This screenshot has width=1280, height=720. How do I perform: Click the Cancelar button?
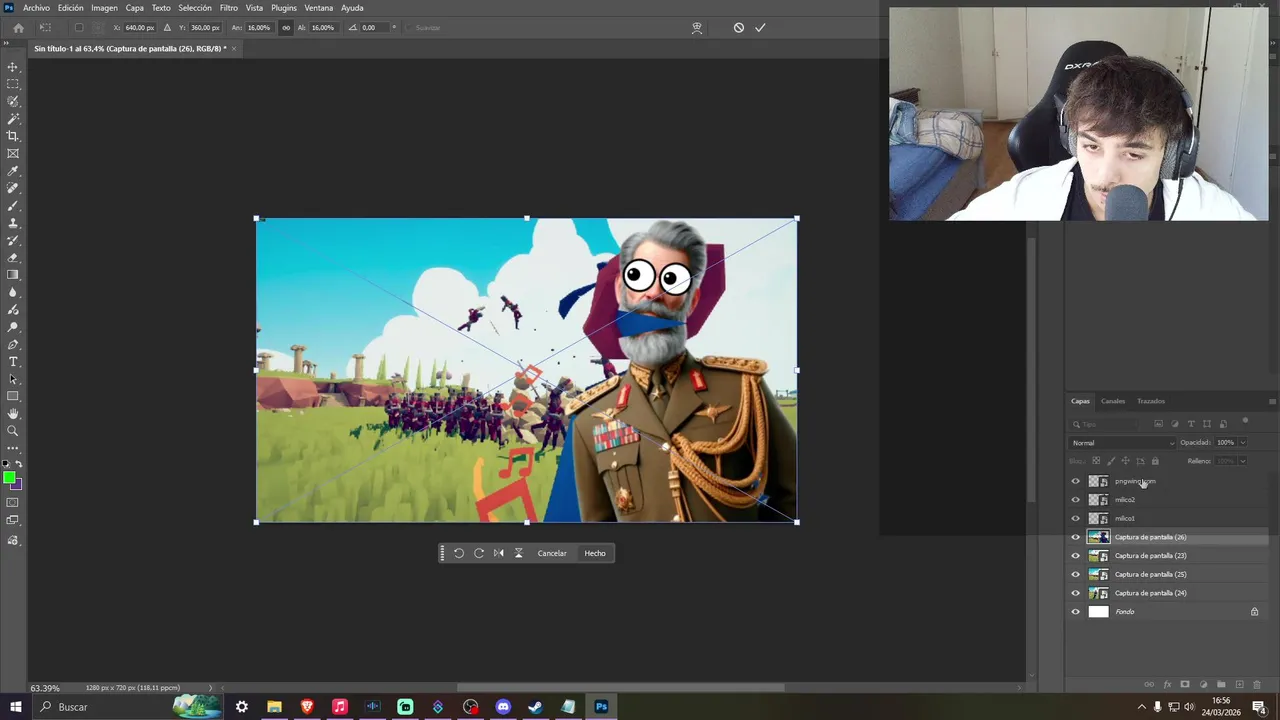pyautogui.click(x=552, y=553)
